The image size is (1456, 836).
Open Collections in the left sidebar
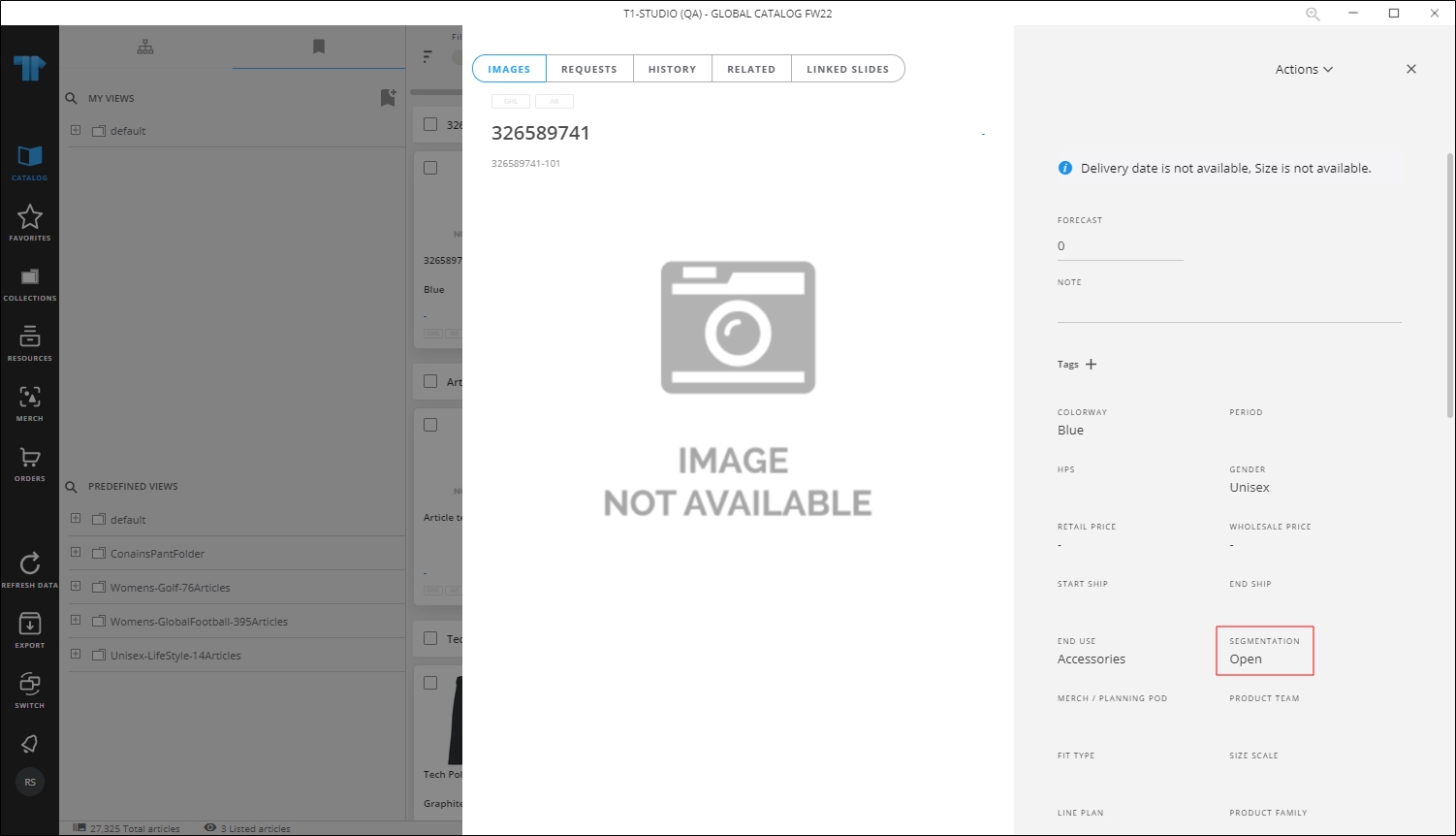click(29, 278)
